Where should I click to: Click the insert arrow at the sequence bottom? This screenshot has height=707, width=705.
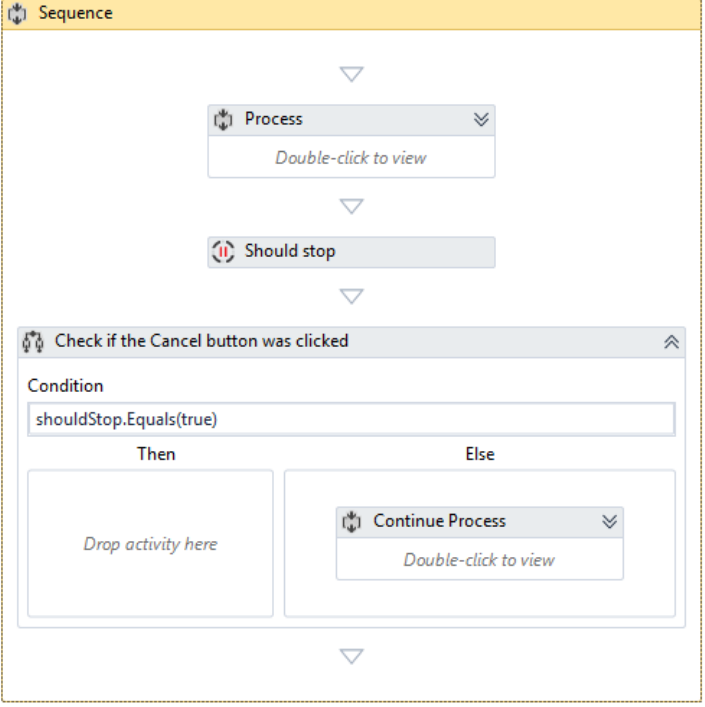click(351, 656)
